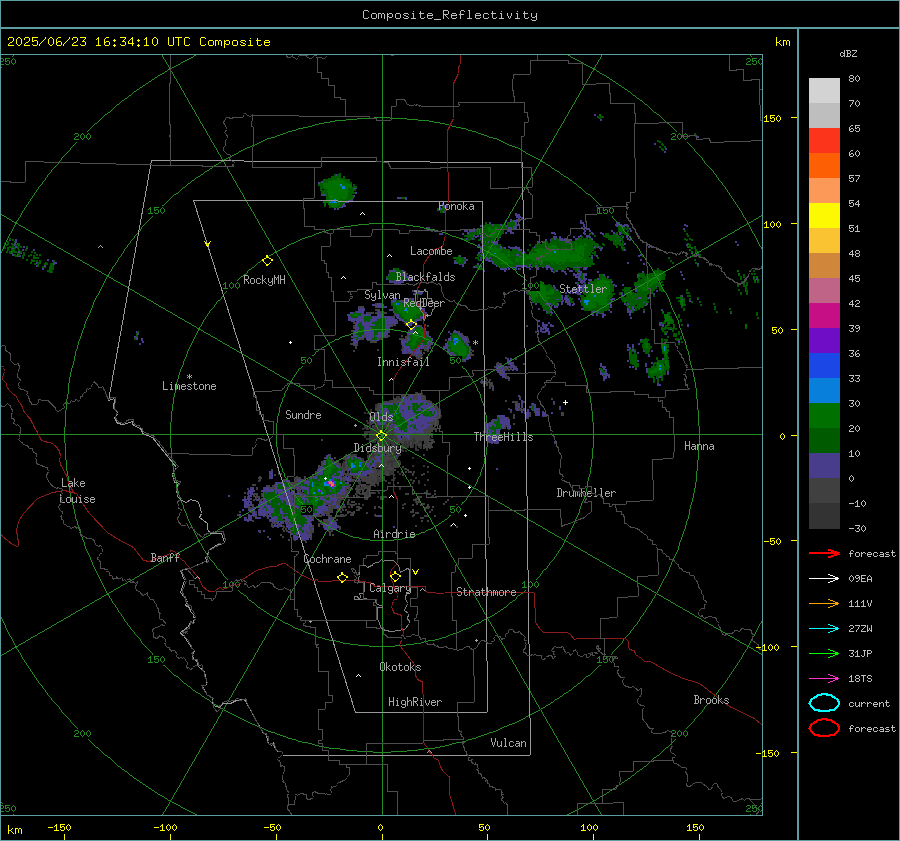
Task: Select the Calgary city label
Action: tap(390, 588)
